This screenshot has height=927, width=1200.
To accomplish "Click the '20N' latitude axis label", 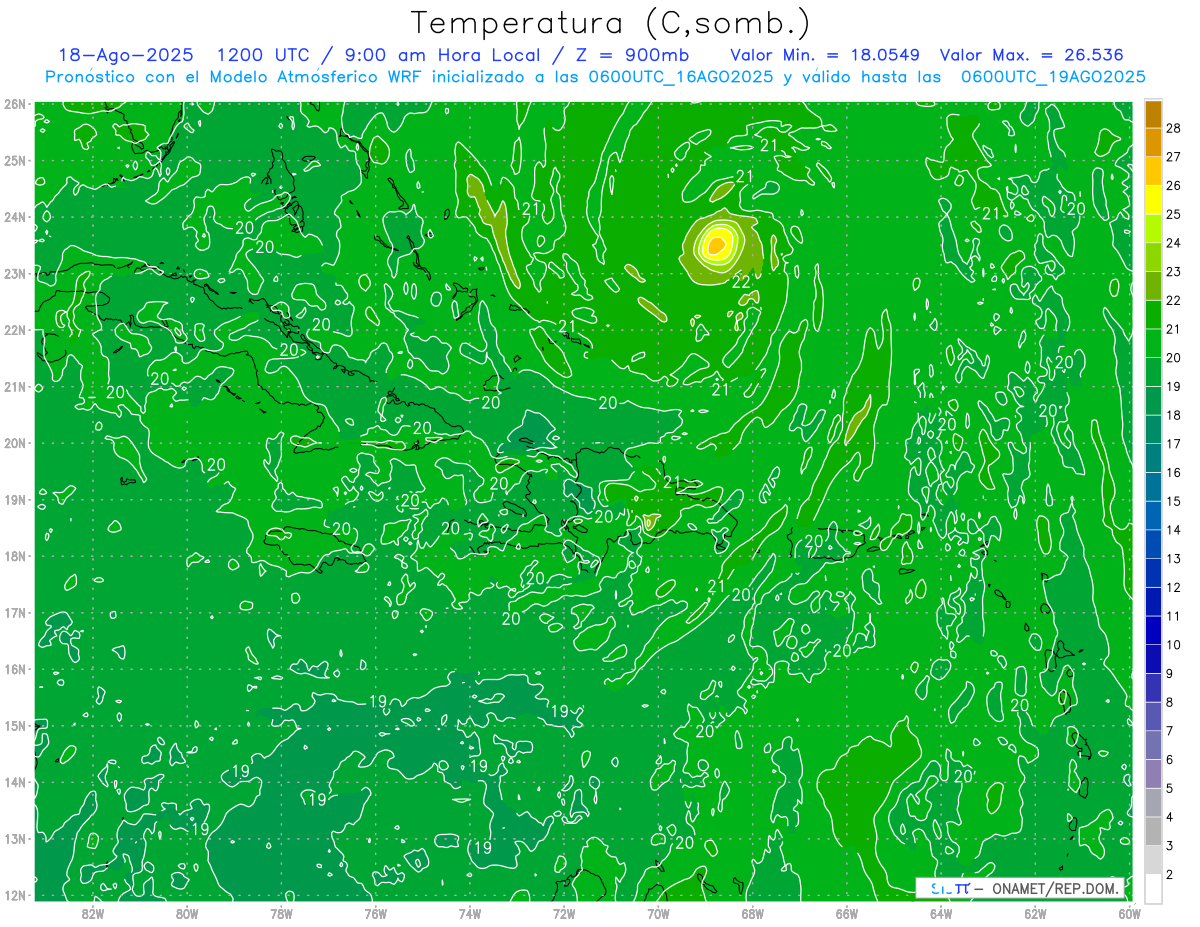I will (x=14, y=443).
